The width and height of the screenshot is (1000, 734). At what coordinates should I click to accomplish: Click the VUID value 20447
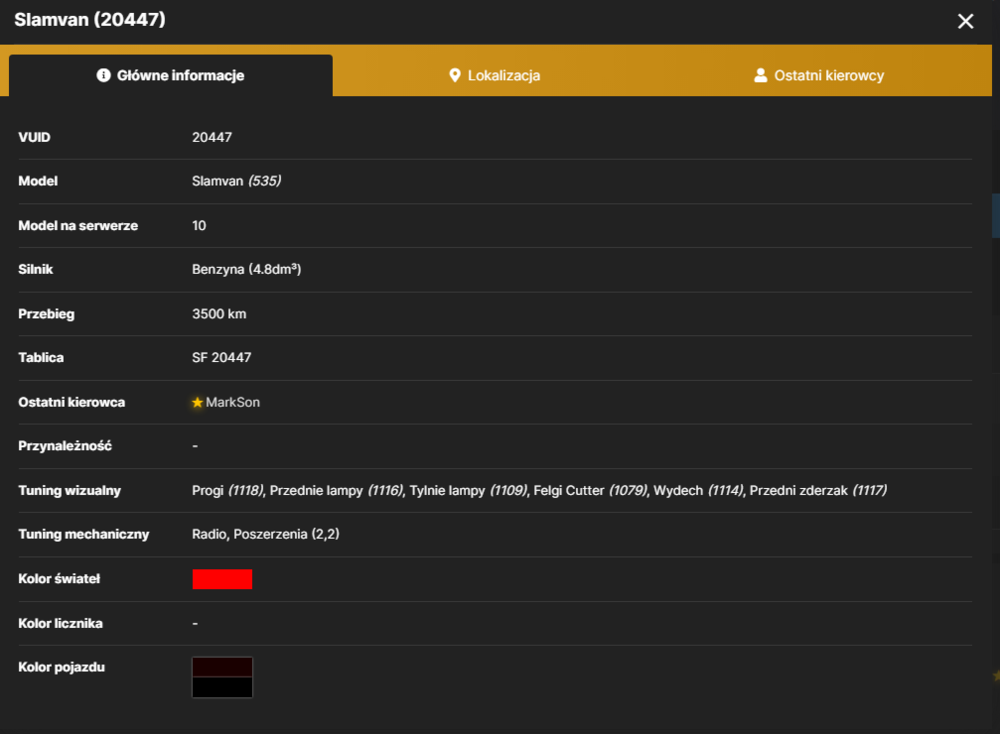coord(212,137)
